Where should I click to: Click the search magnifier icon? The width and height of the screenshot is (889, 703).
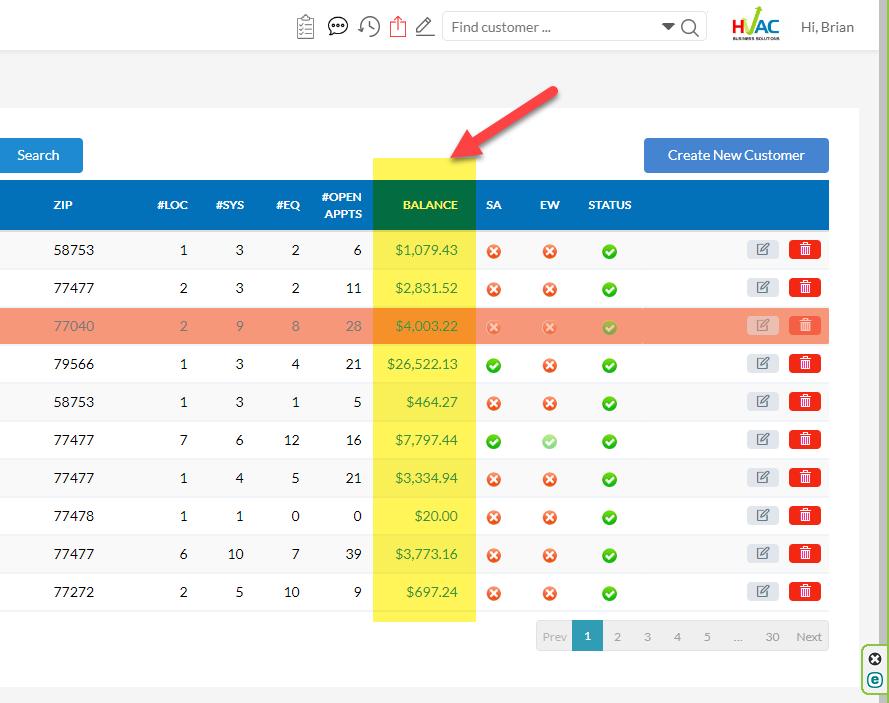pos(689,27)
